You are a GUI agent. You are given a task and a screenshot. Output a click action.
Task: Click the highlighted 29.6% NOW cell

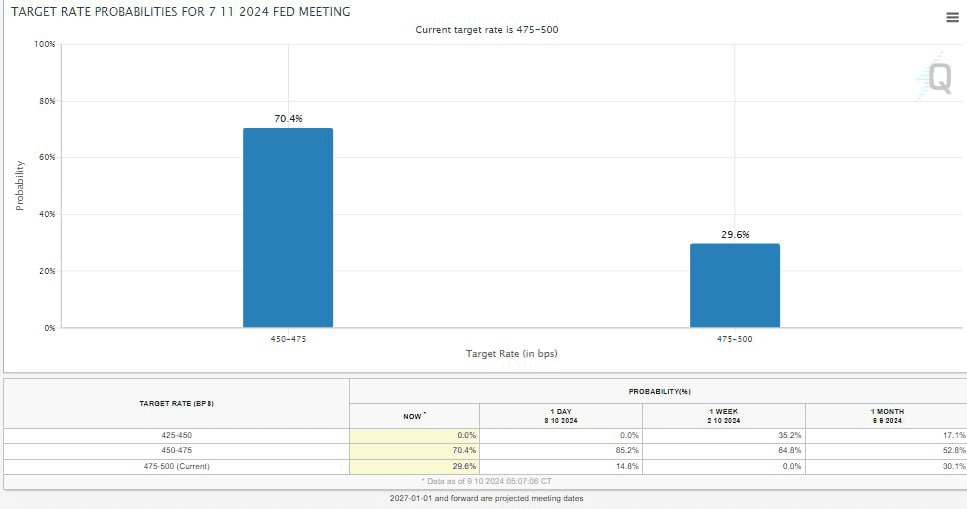coord(414,466)
